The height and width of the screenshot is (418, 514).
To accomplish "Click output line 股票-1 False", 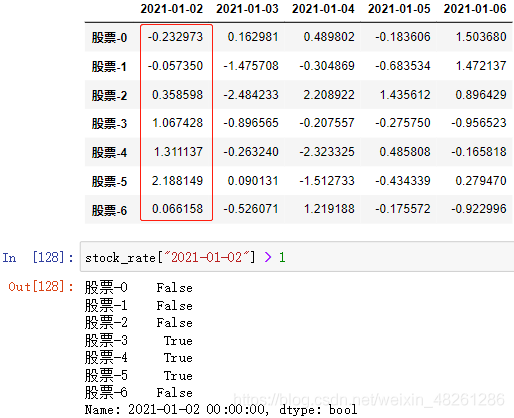I will pos(139,305).
